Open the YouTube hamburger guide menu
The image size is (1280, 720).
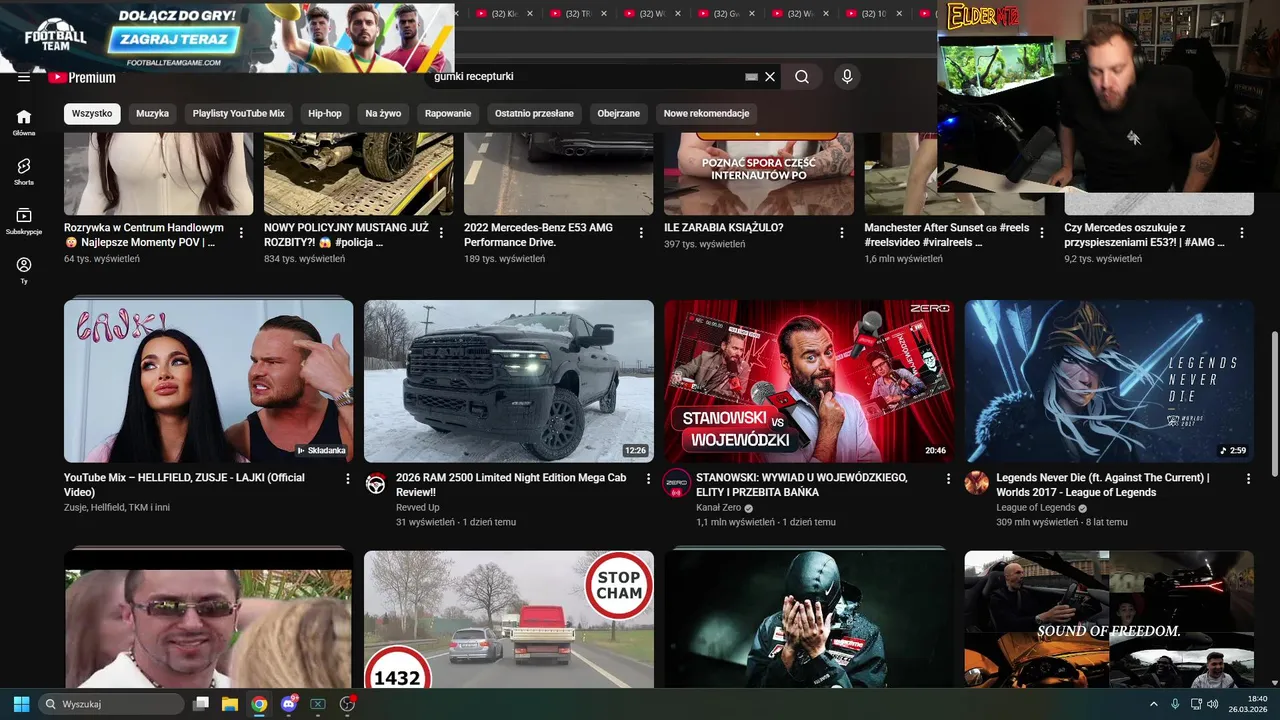[24, 77]
